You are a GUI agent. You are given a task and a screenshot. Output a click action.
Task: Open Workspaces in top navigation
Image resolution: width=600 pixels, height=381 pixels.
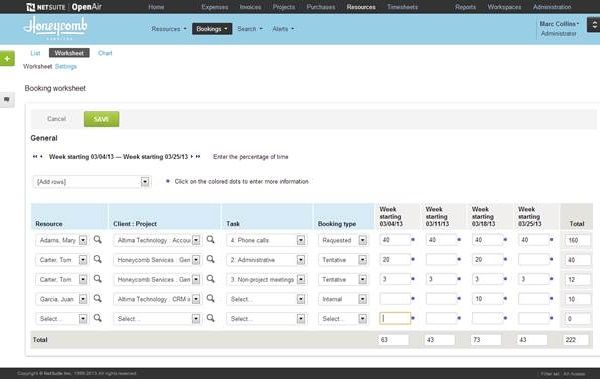point(504,7)
